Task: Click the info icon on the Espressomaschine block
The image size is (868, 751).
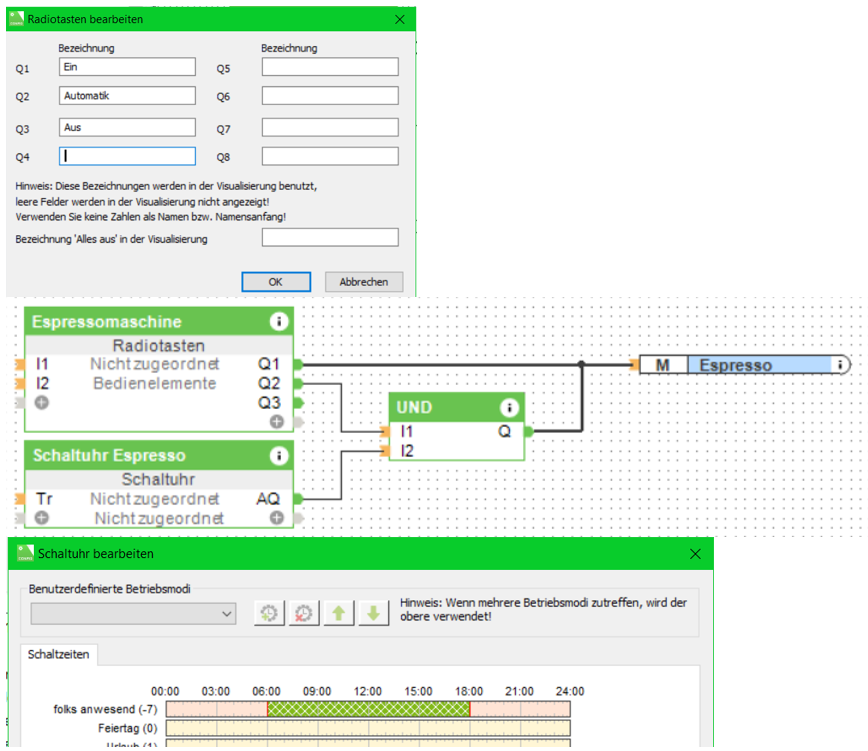Action: 279,321
